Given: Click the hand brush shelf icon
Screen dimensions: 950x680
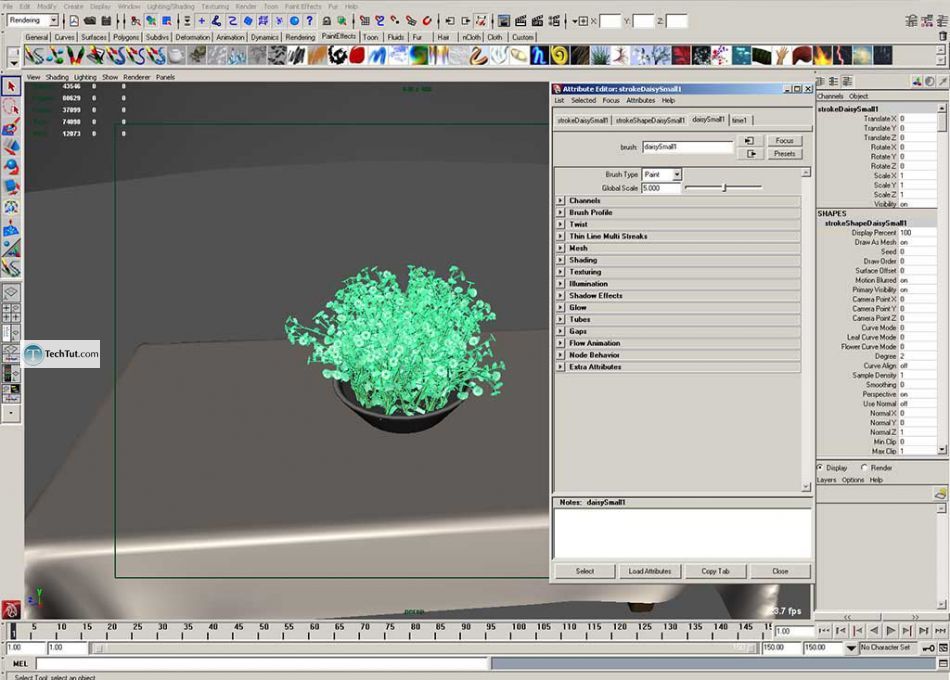Looking at the screenshot, I should [781, 56].
